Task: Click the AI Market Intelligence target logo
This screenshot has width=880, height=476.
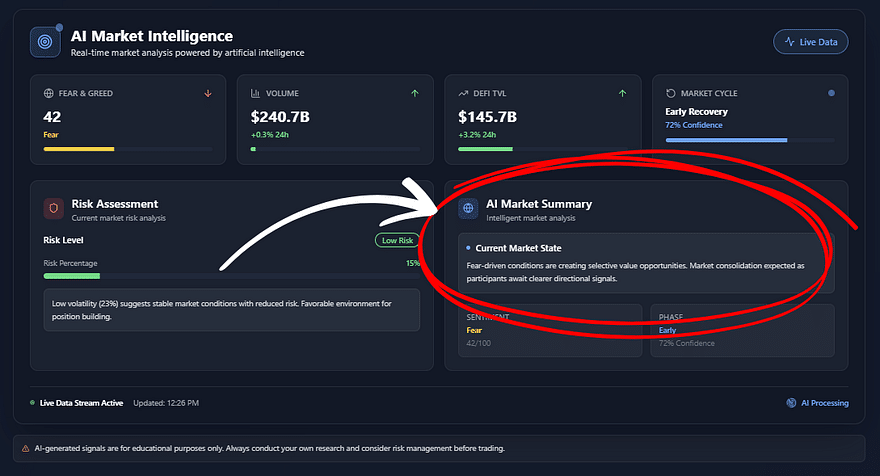Action: [x=45, y=42]
